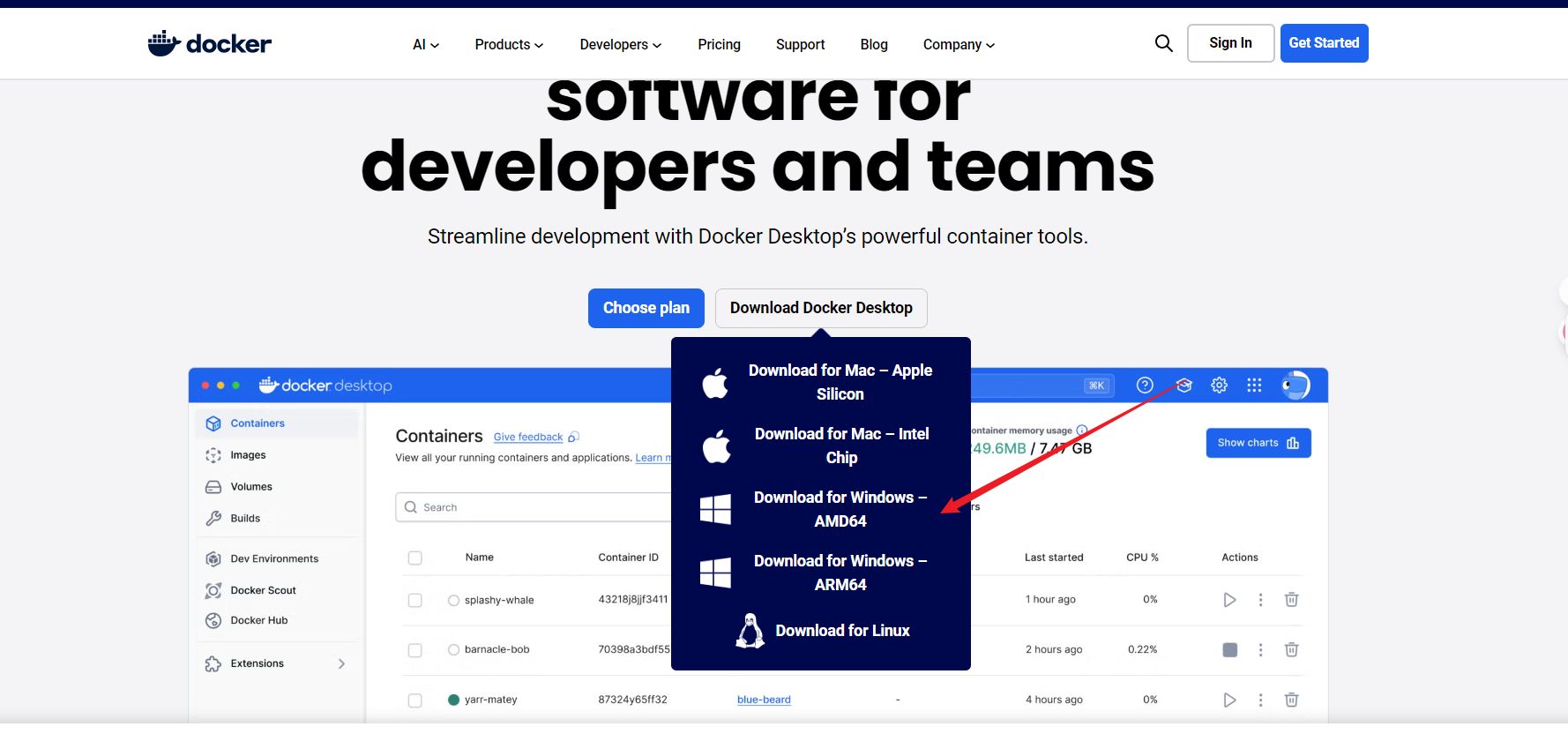Click Apple icon beside Mac Intel Chip download
Image resolution: width=1568 pixels, height=734 pixels.
pyautogui.click(x=716, y=446)
